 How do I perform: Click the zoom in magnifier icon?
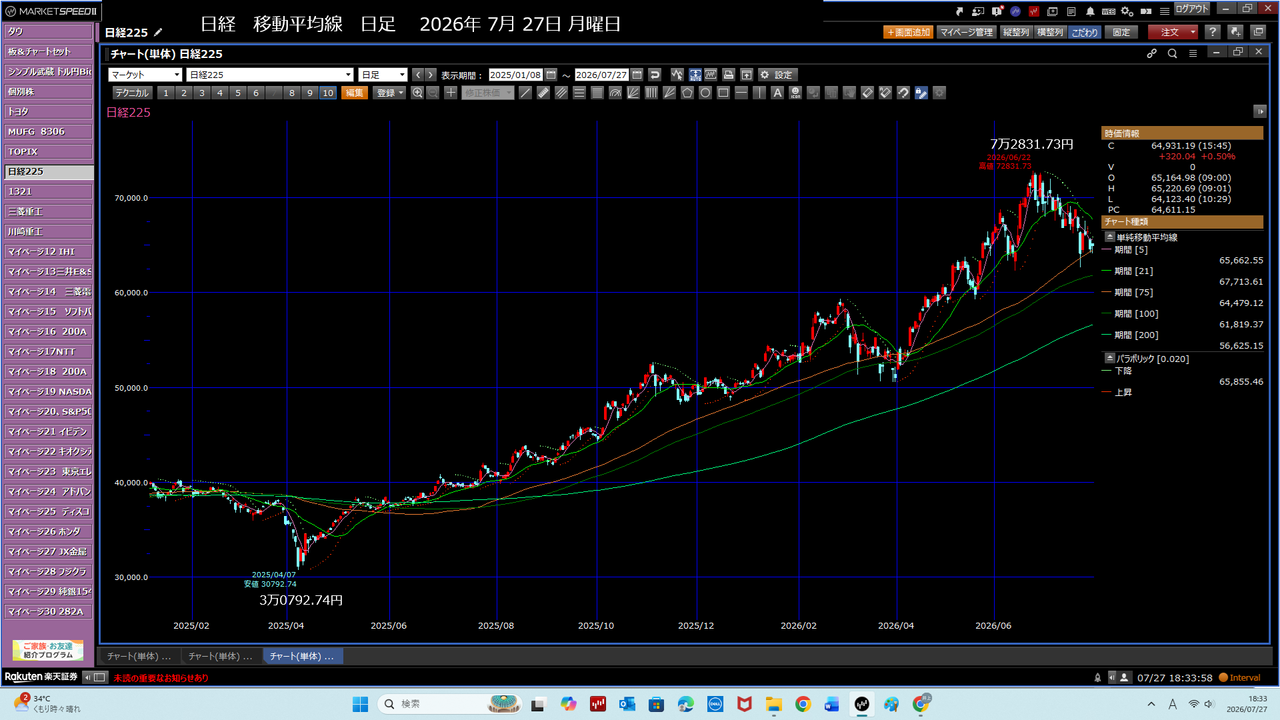pos(417,93)
